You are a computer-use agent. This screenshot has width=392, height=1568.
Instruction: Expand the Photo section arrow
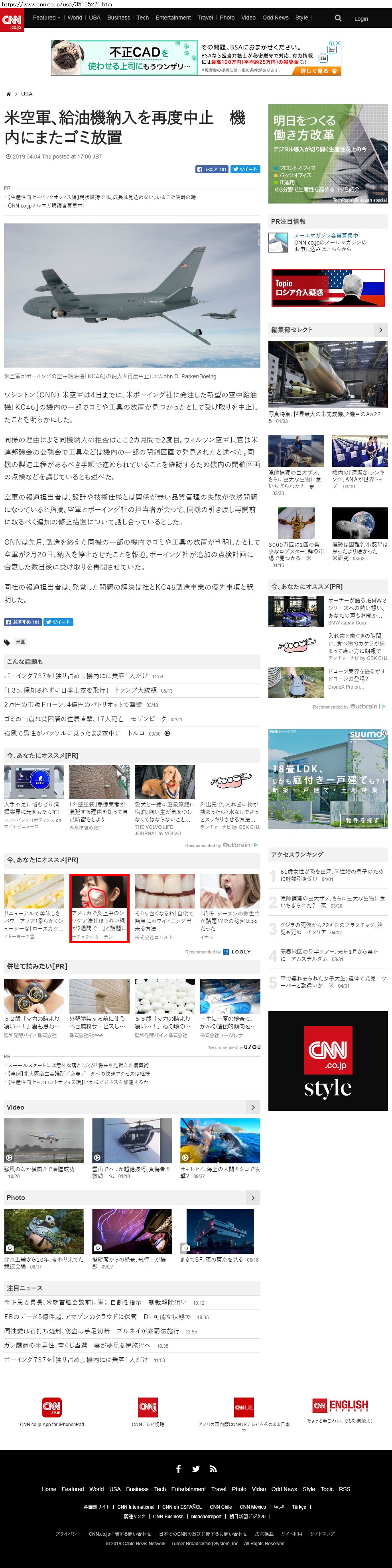[x=253, y=1197]
